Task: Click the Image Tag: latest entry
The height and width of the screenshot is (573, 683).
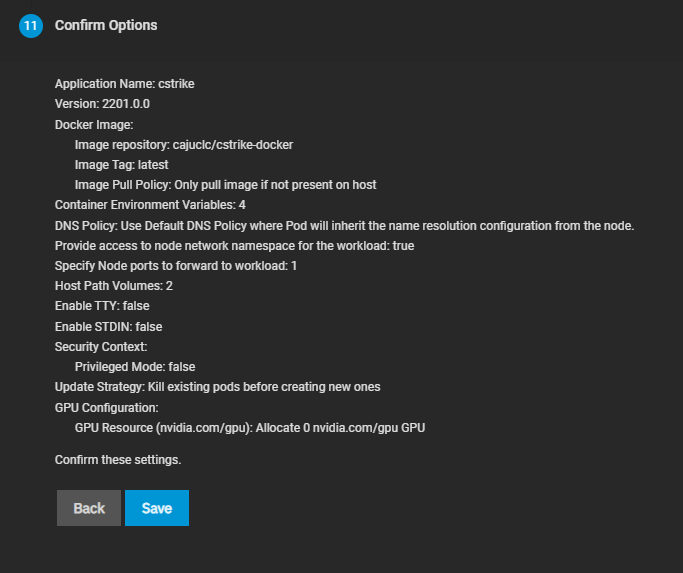Action: (121, 164)
